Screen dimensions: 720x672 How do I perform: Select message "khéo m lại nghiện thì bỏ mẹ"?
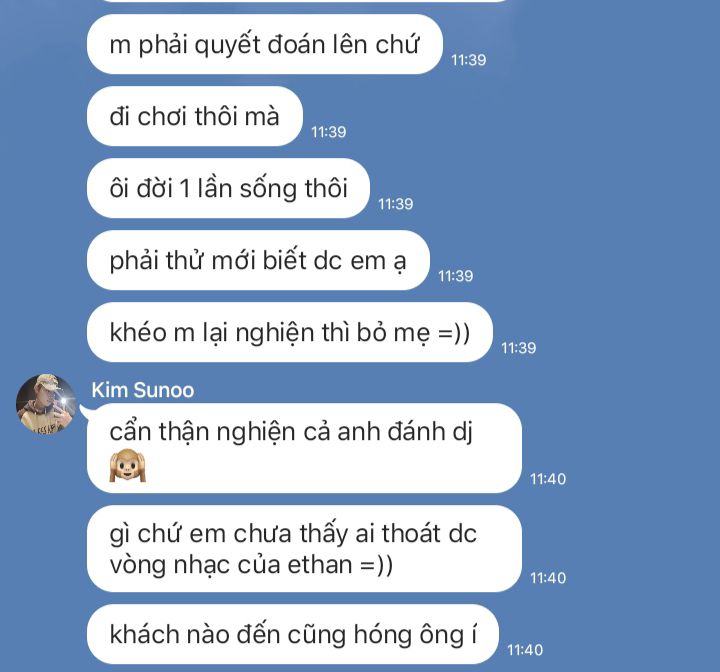(x=290, y=332)
